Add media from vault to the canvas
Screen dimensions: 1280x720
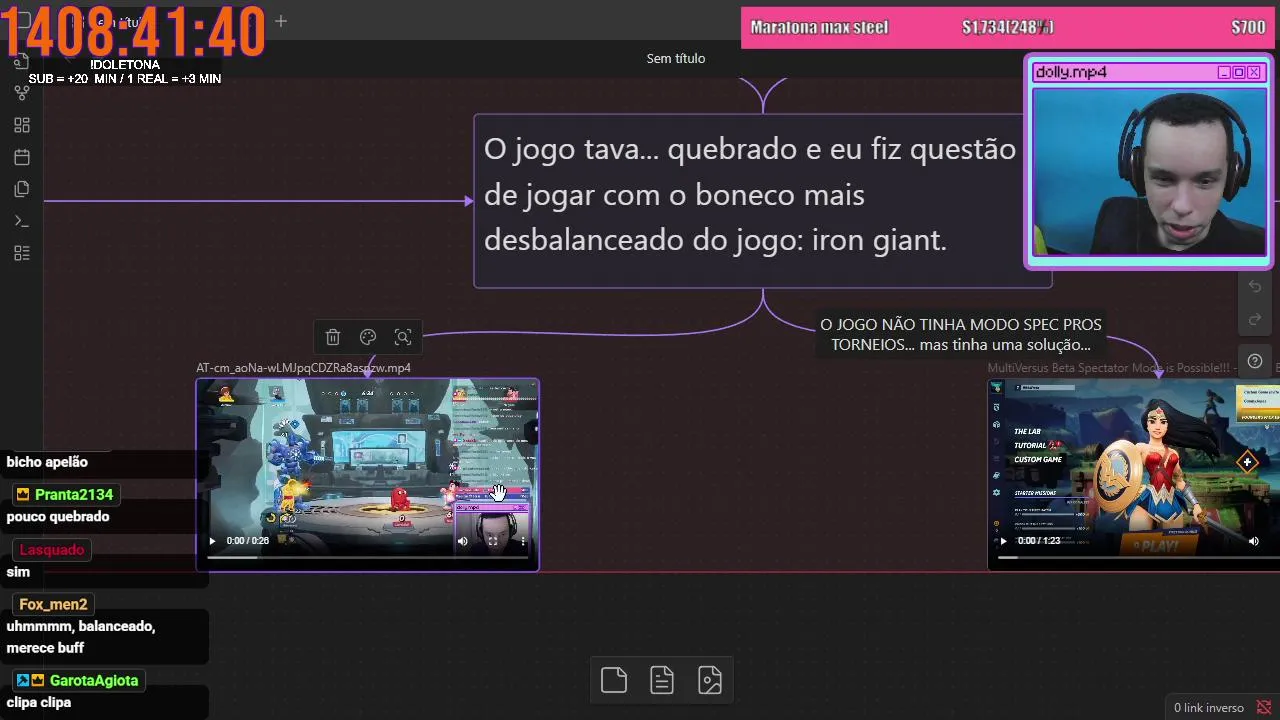click(710, 680)
